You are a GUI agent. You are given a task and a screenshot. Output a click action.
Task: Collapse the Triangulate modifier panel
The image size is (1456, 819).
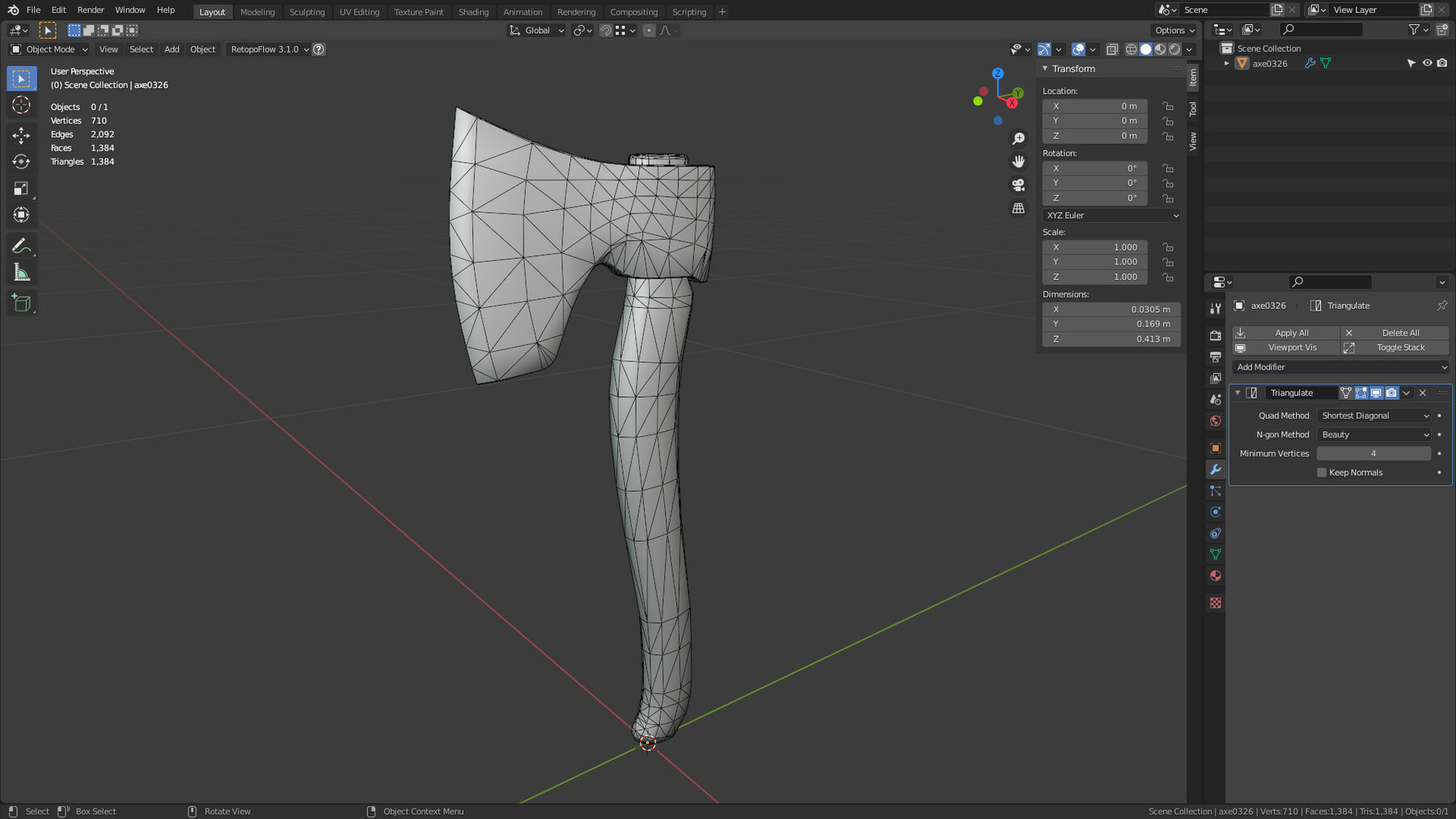(1238, 393)
